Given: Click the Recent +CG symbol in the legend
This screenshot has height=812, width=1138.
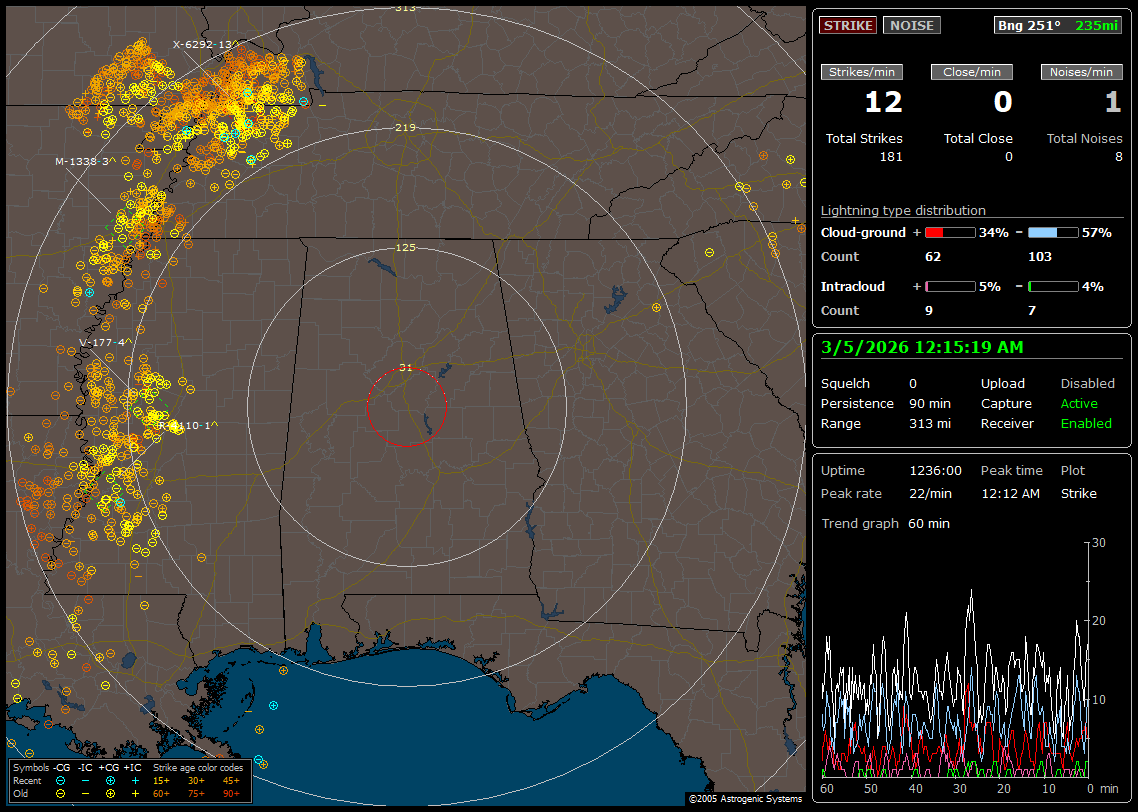Looking at the screenshot, I should pyautogui.click(x=110, y=780).
